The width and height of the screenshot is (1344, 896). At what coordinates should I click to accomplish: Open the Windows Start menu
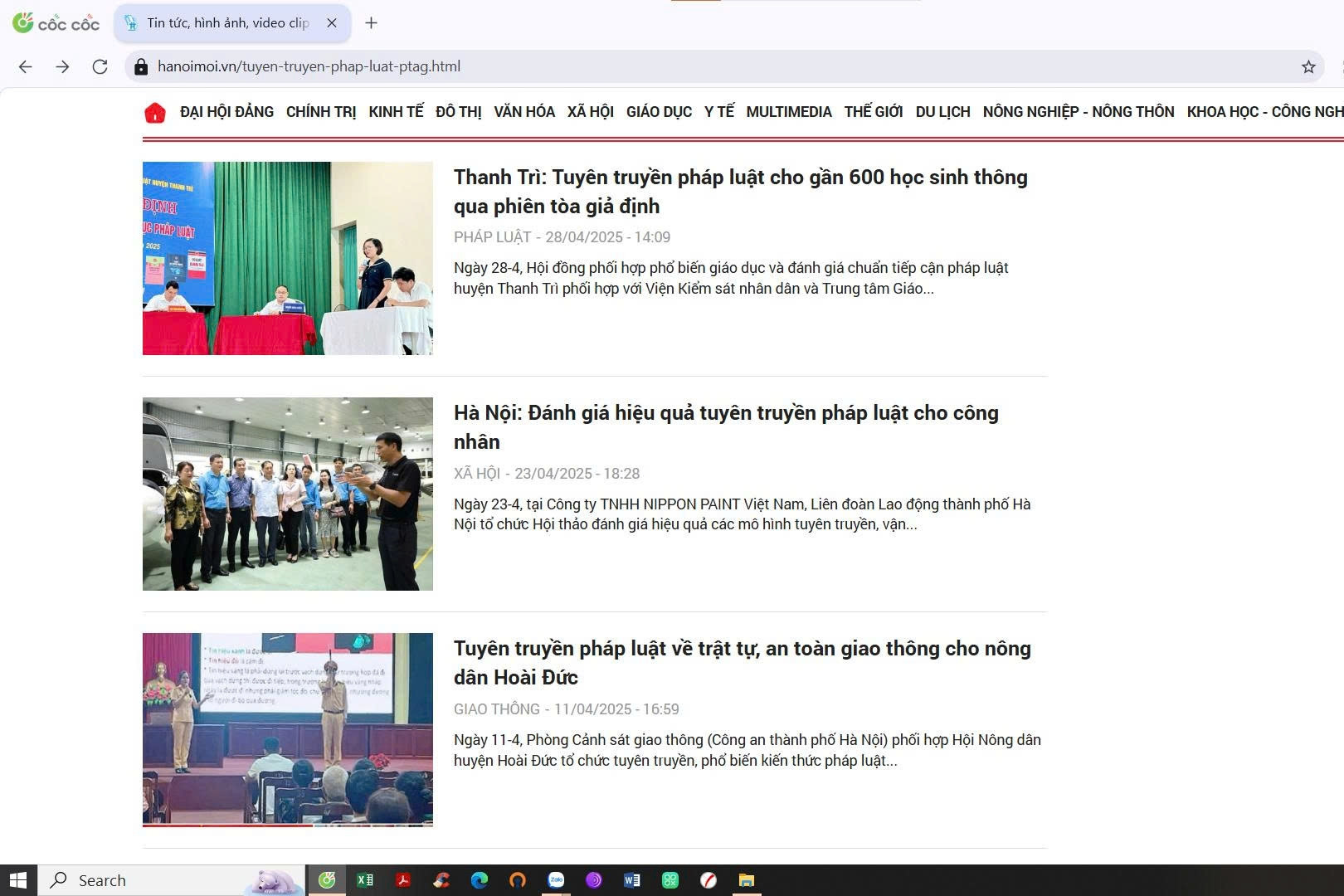coord(17,880)
